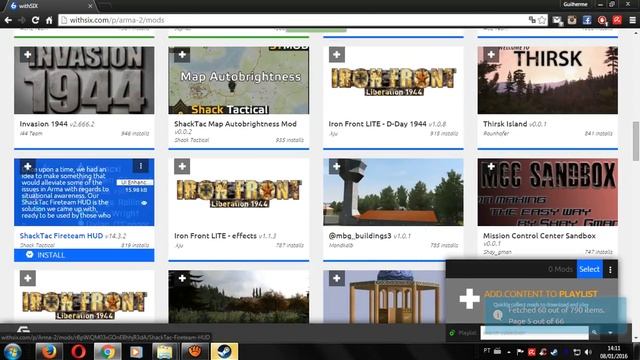Add @mbg_buildings3 with its plus icon
Viewport: 640px width, 360px height.
point(337,166)
